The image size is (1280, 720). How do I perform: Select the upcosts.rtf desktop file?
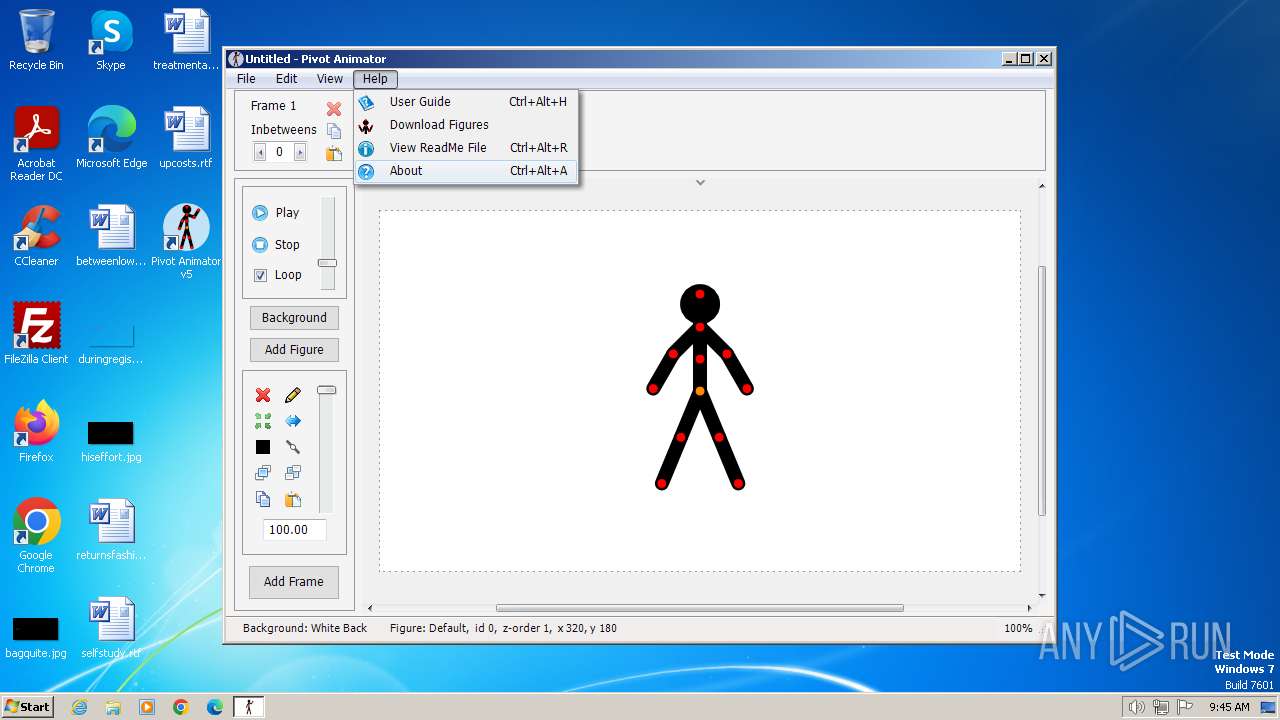[186, 138]
